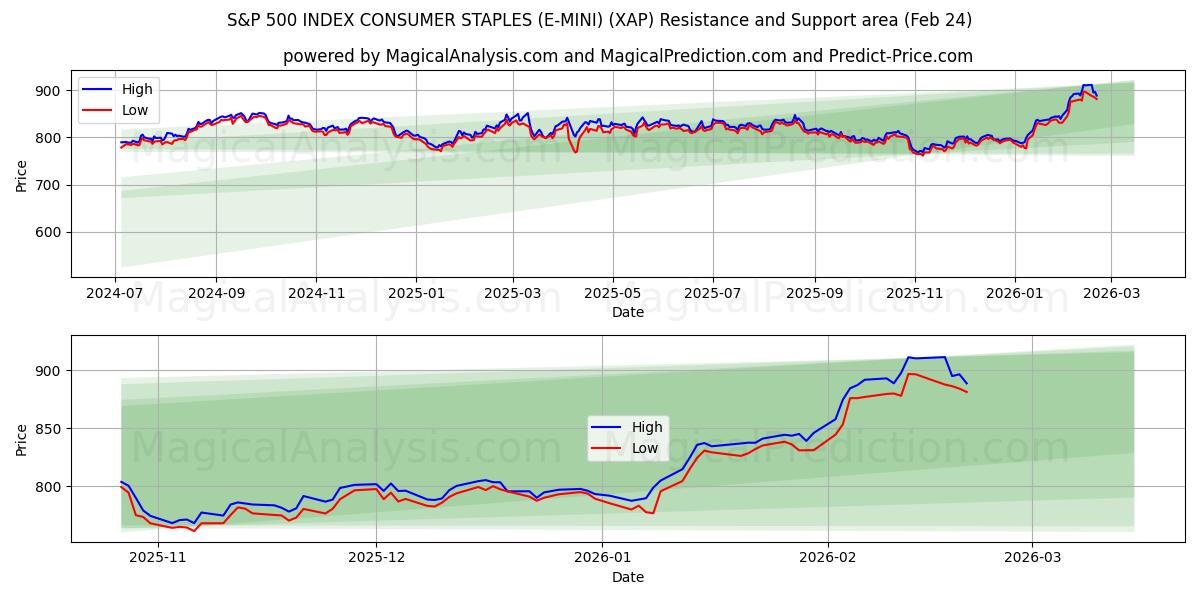Screen dimensions: 1200x600
Task: Select the chart title text
Action: (x=600, y=18)
